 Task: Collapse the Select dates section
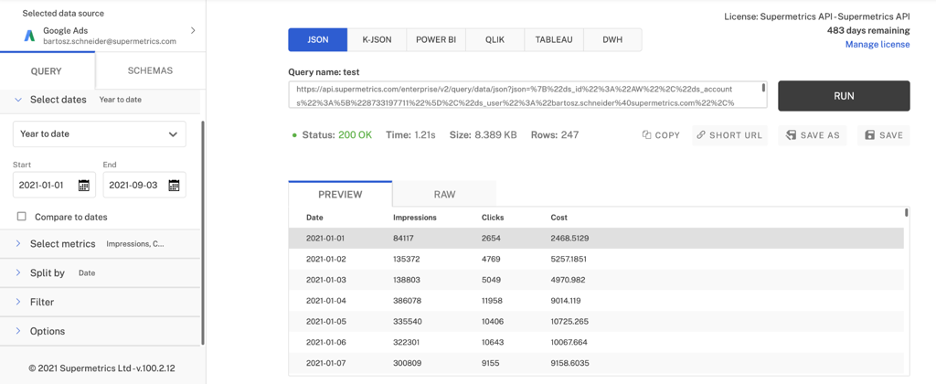pyautogui.click(x=18, y=100)
